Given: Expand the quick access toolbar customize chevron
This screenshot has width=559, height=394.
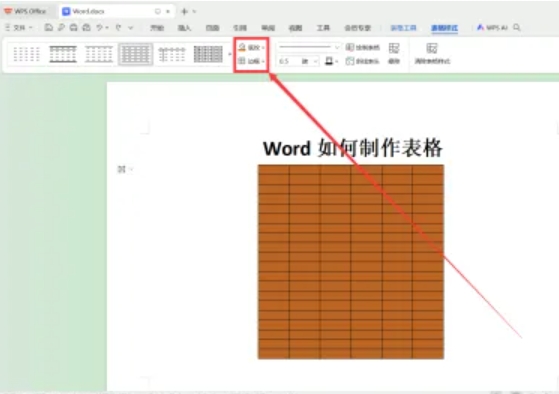Looking at the screenshot, I should [130, 28].
